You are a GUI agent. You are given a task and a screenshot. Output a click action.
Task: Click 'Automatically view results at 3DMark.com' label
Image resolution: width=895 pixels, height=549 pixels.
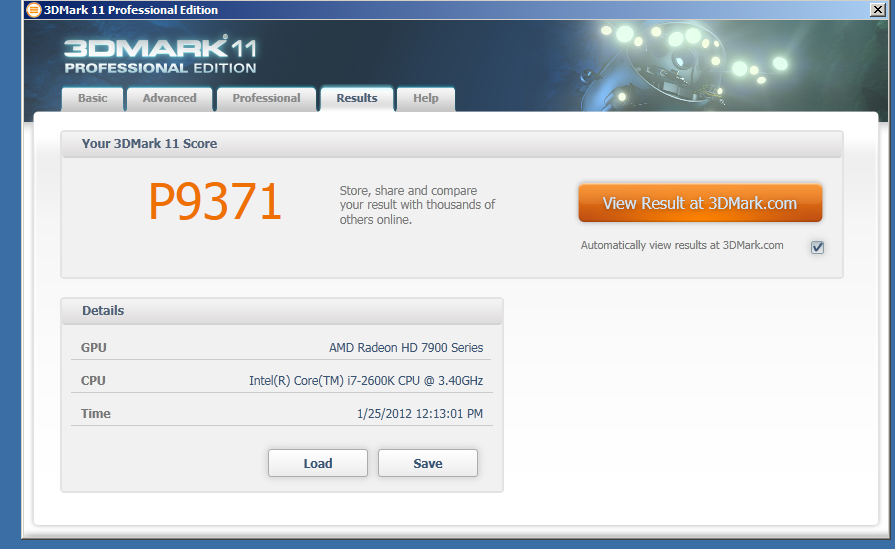[682, 245]
